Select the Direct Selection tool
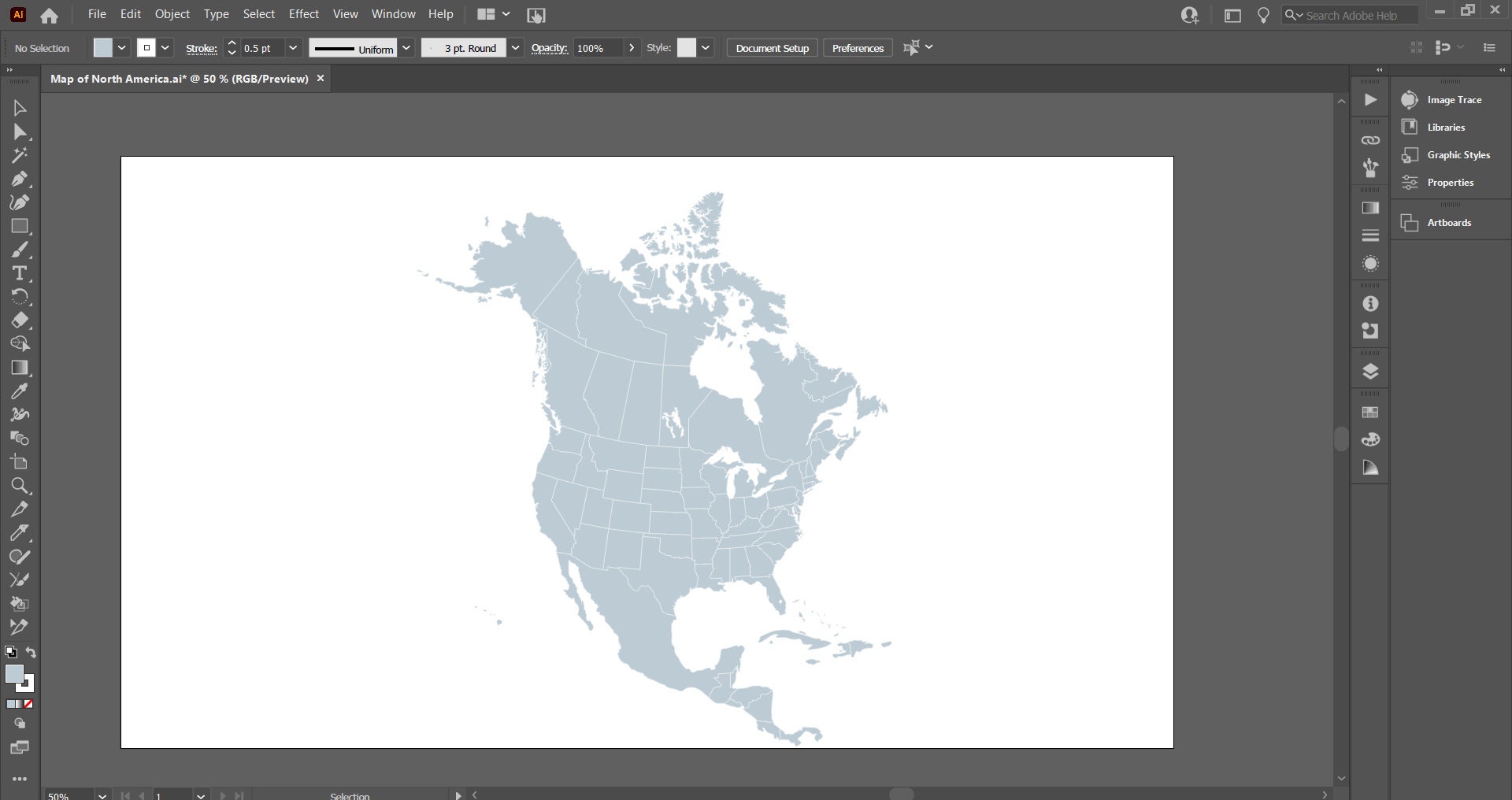The height and width of the screenshot is (800, 1512). tap(20, 131)
